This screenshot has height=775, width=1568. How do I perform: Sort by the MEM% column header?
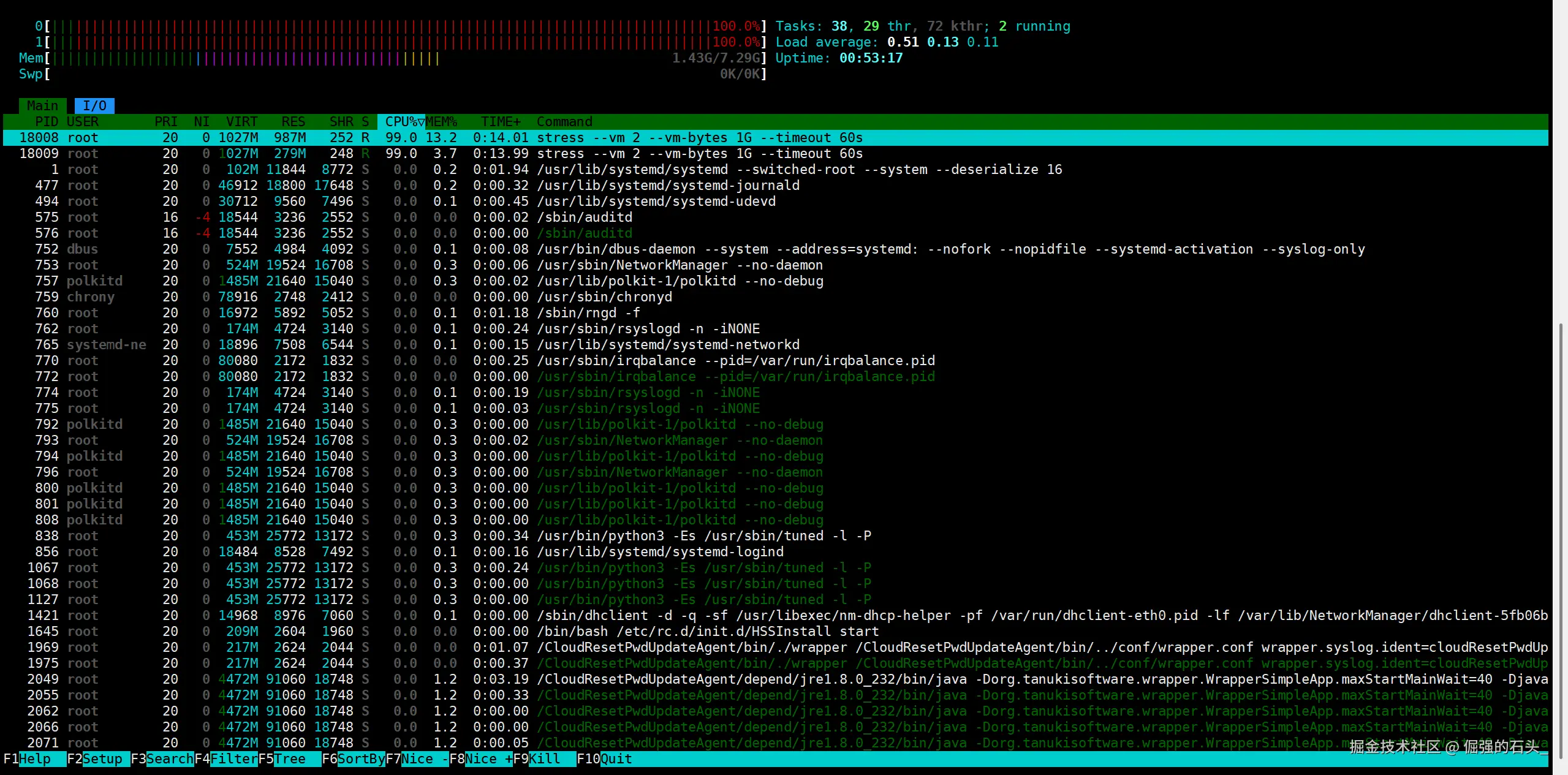[x=441, y=122]
